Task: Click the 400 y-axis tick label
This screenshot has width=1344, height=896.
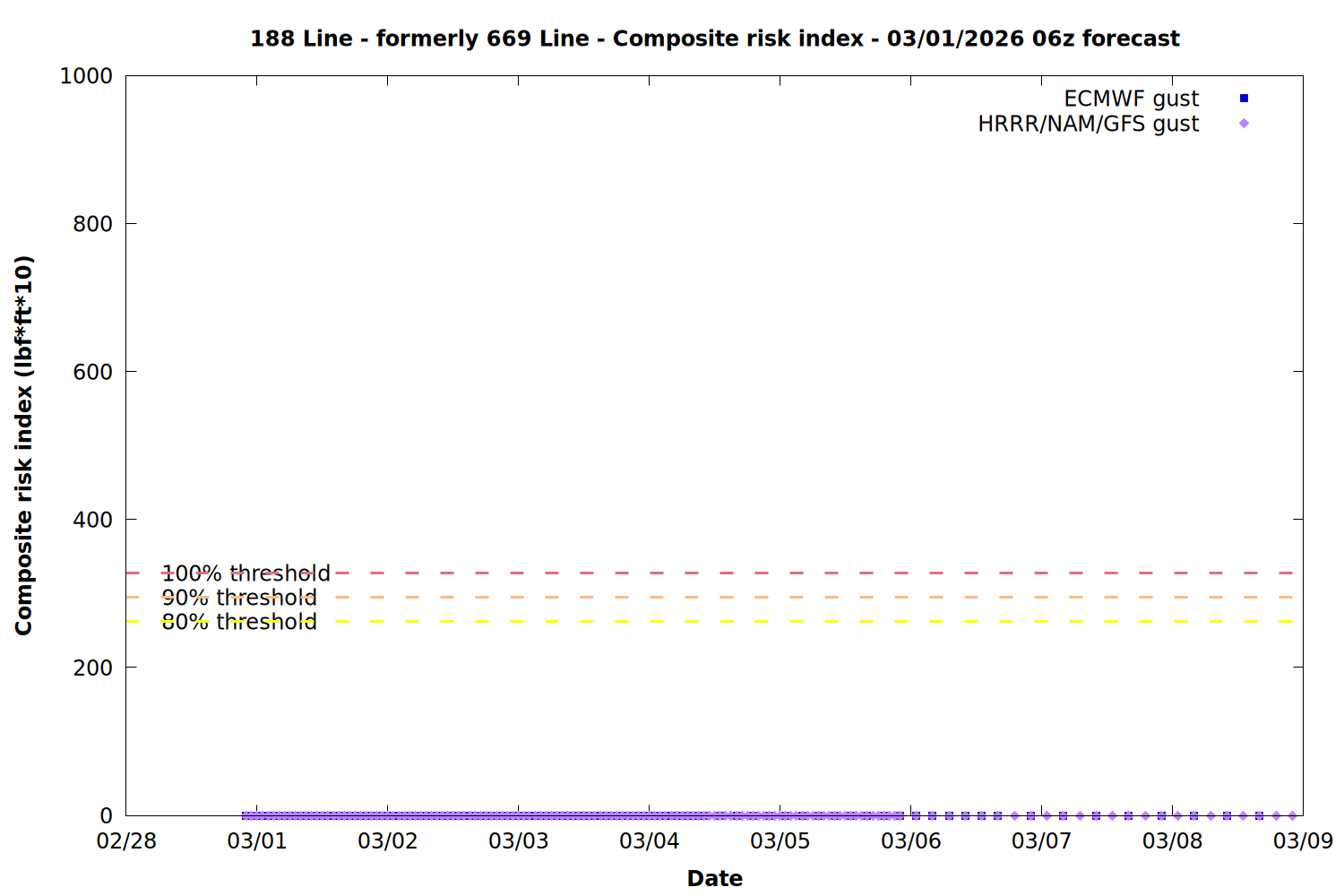Action: click(x=92, y=520)
